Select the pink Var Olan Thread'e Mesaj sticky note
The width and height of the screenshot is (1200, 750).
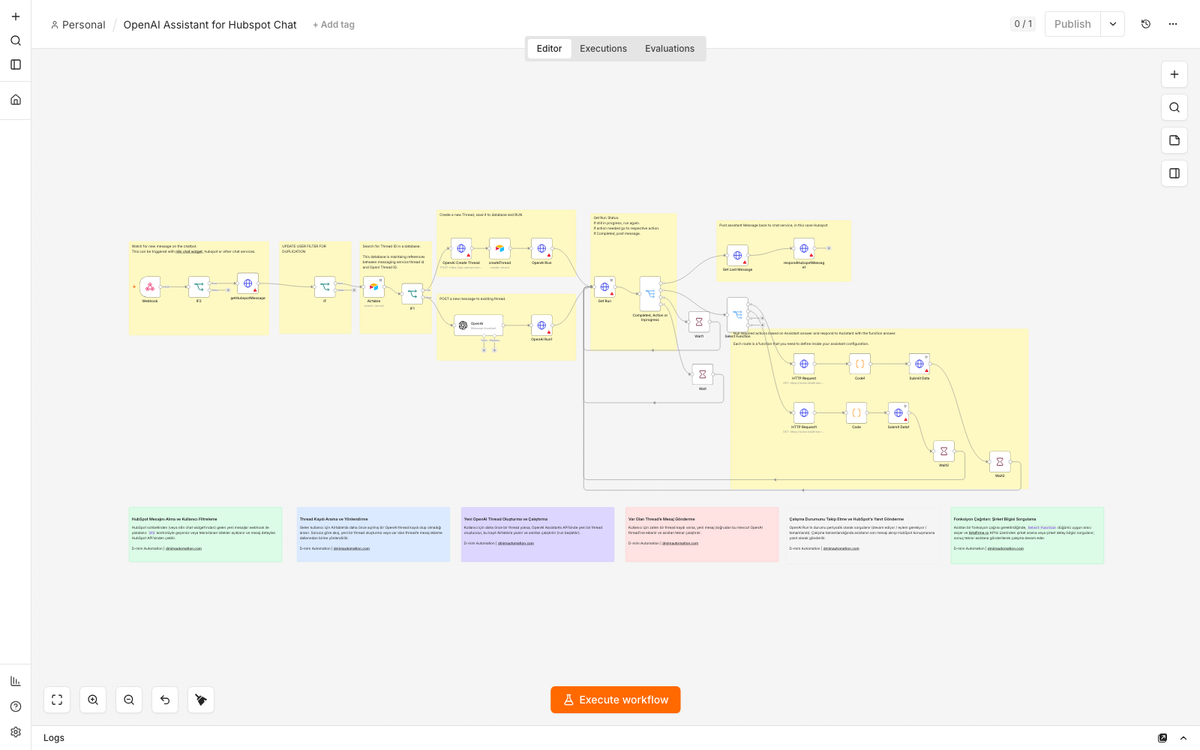[x=701, y=534]
